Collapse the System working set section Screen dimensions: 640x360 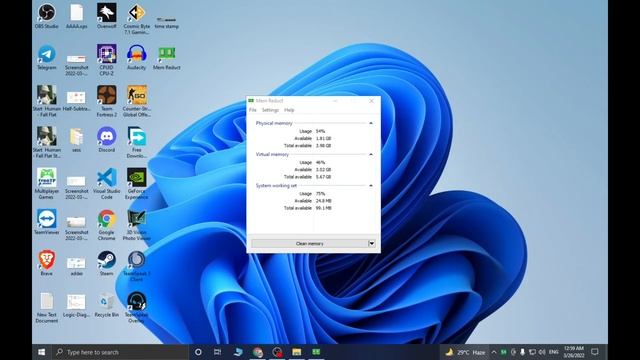371,186
